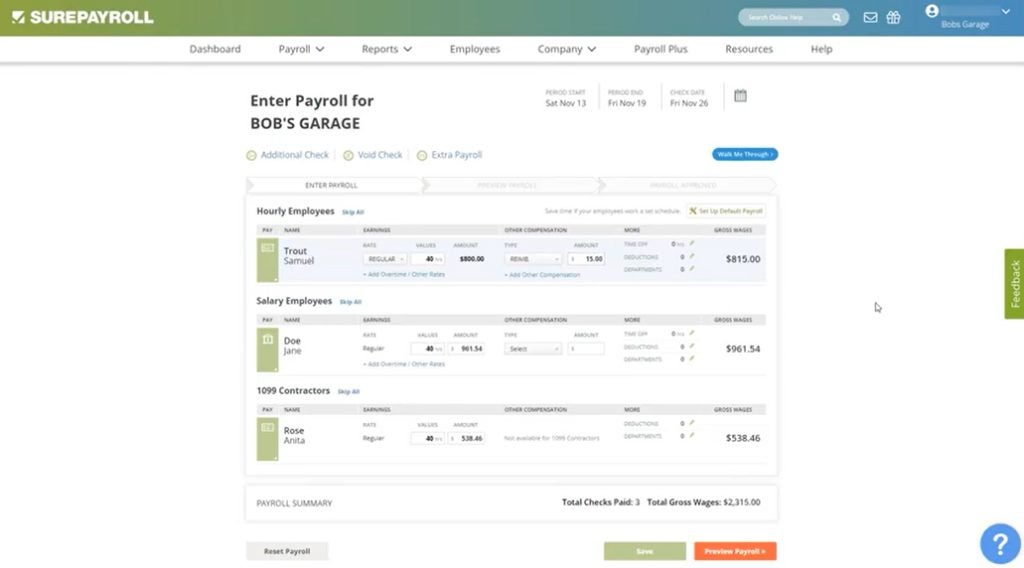
Task: Open the Payroll Plus menu item
Action: point(661,49)
